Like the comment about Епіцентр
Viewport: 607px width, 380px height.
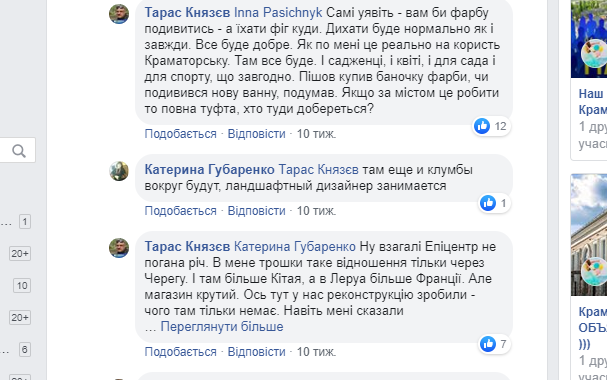point(180,352)
